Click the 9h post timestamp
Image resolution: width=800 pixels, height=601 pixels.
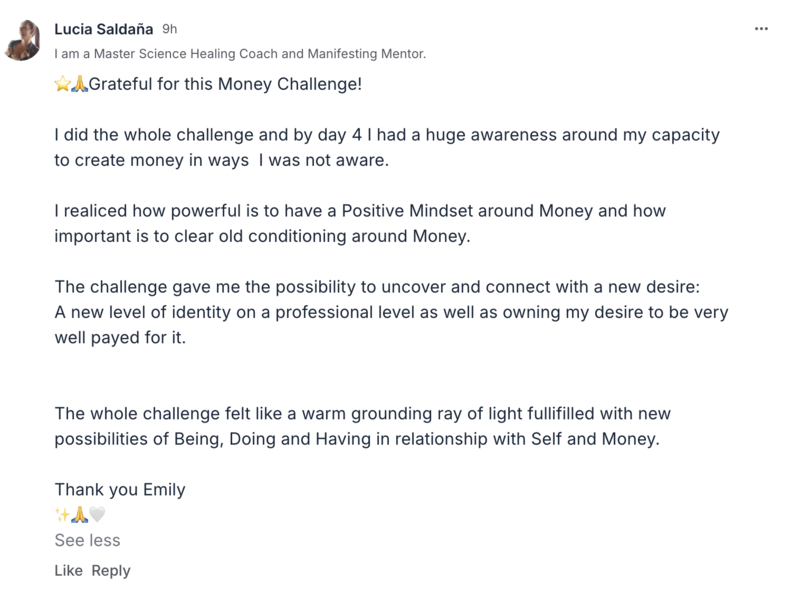[169, 29]
